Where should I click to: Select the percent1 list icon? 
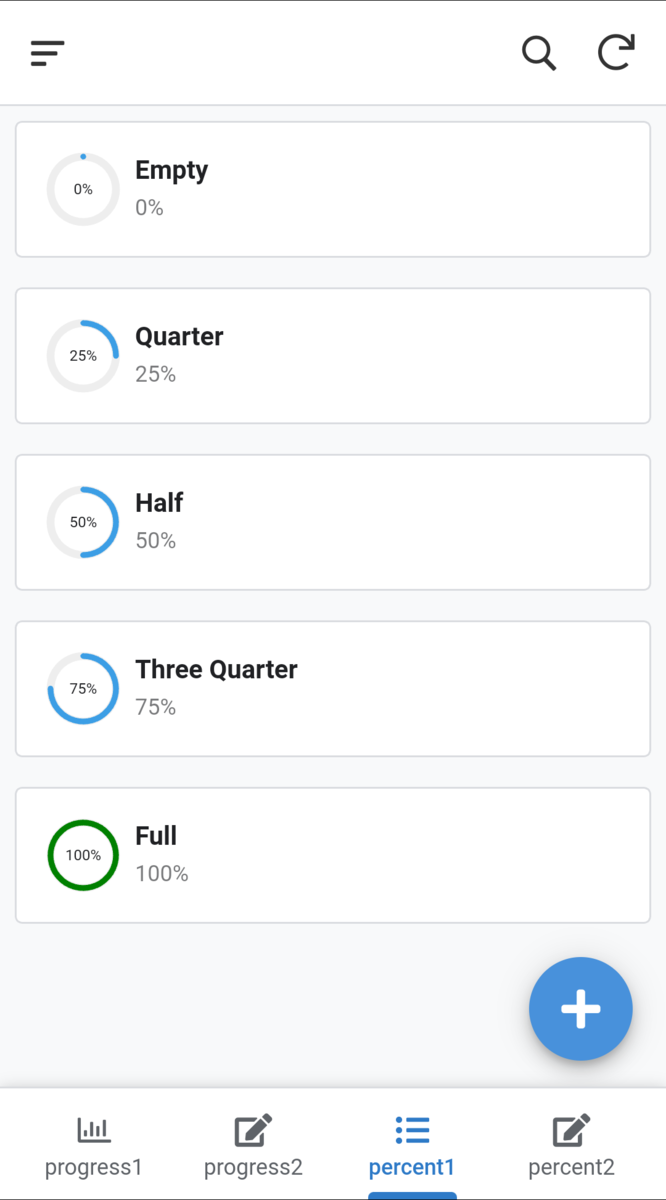tap(412, 1130)
